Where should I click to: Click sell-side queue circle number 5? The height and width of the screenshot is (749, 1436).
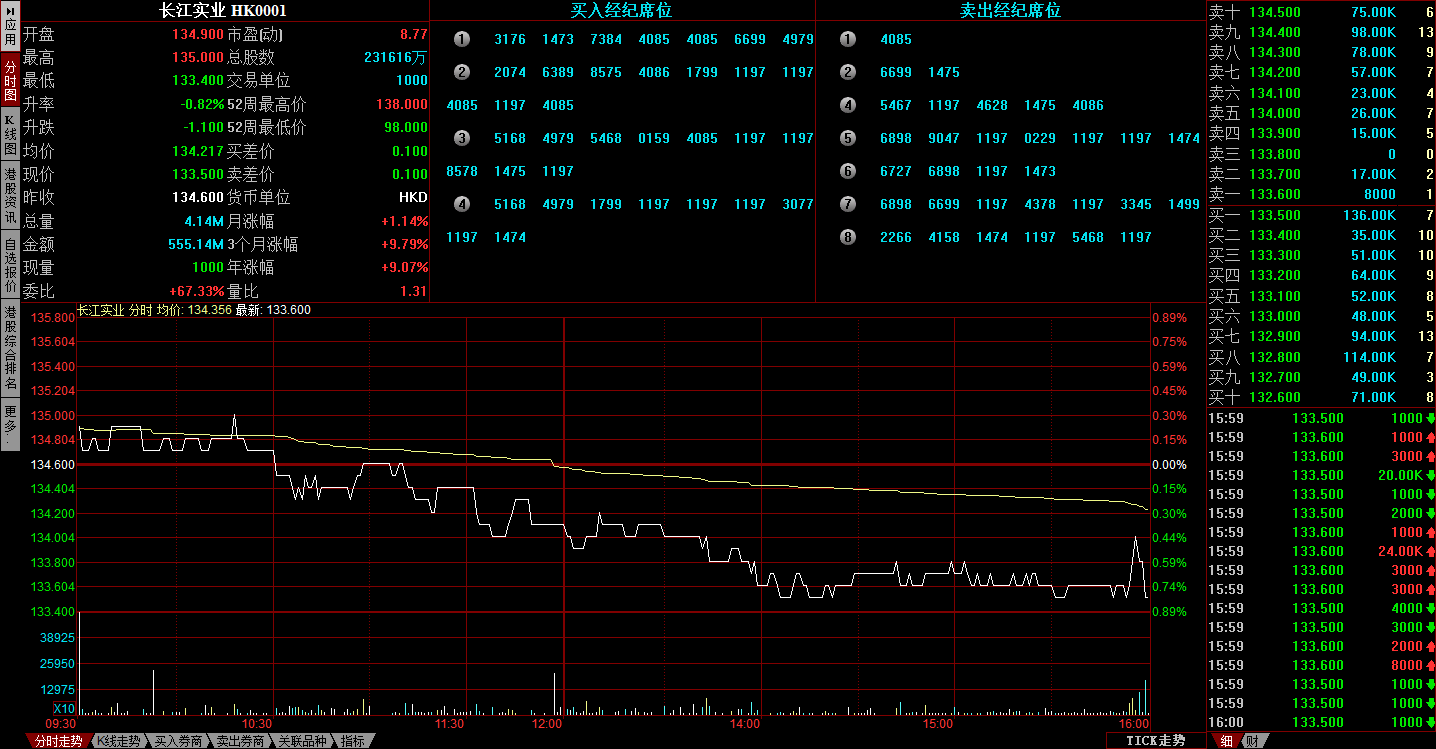[848, 138]
